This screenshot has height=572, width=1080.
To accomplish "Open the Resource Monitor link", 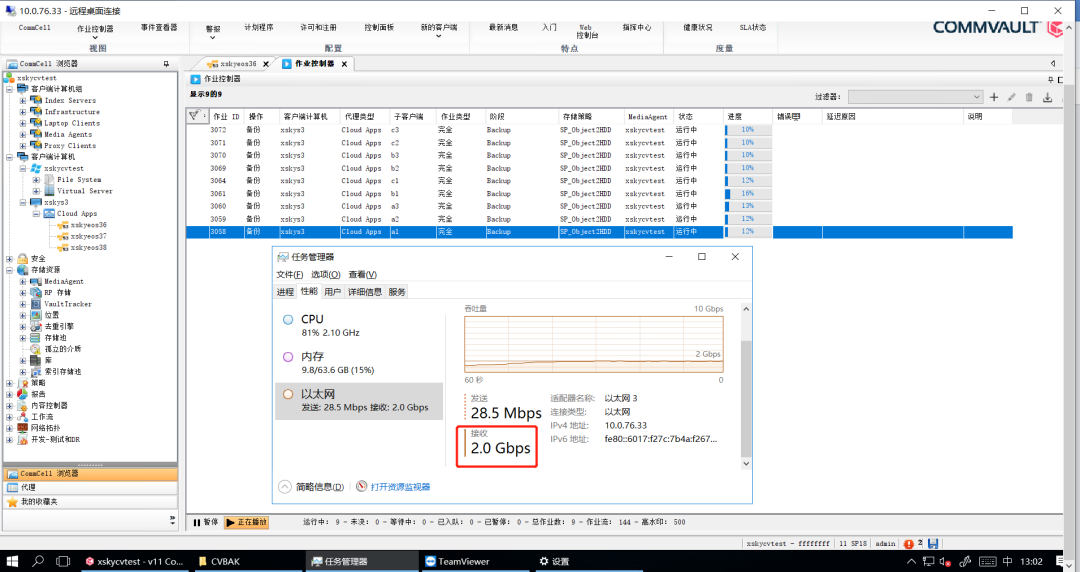I will coord(399,487).
